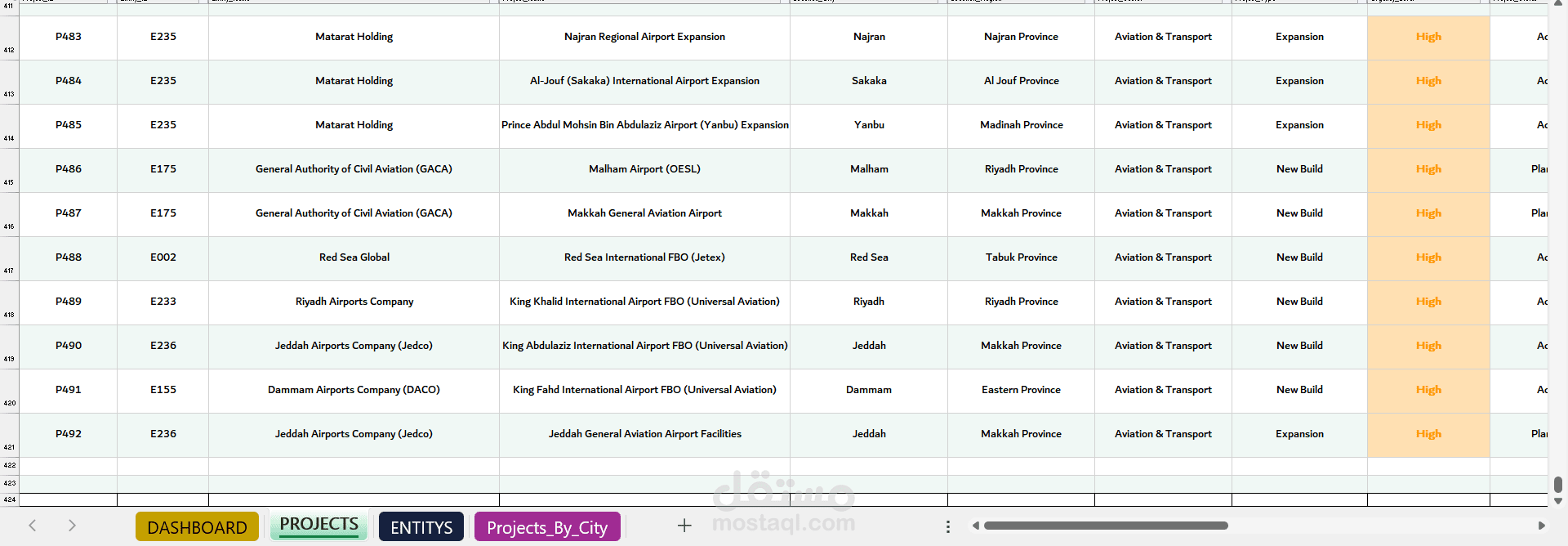Open the DASHBOARD sheet tab
The height and width of the screenshot is (546, 1568).
(197, 527)
